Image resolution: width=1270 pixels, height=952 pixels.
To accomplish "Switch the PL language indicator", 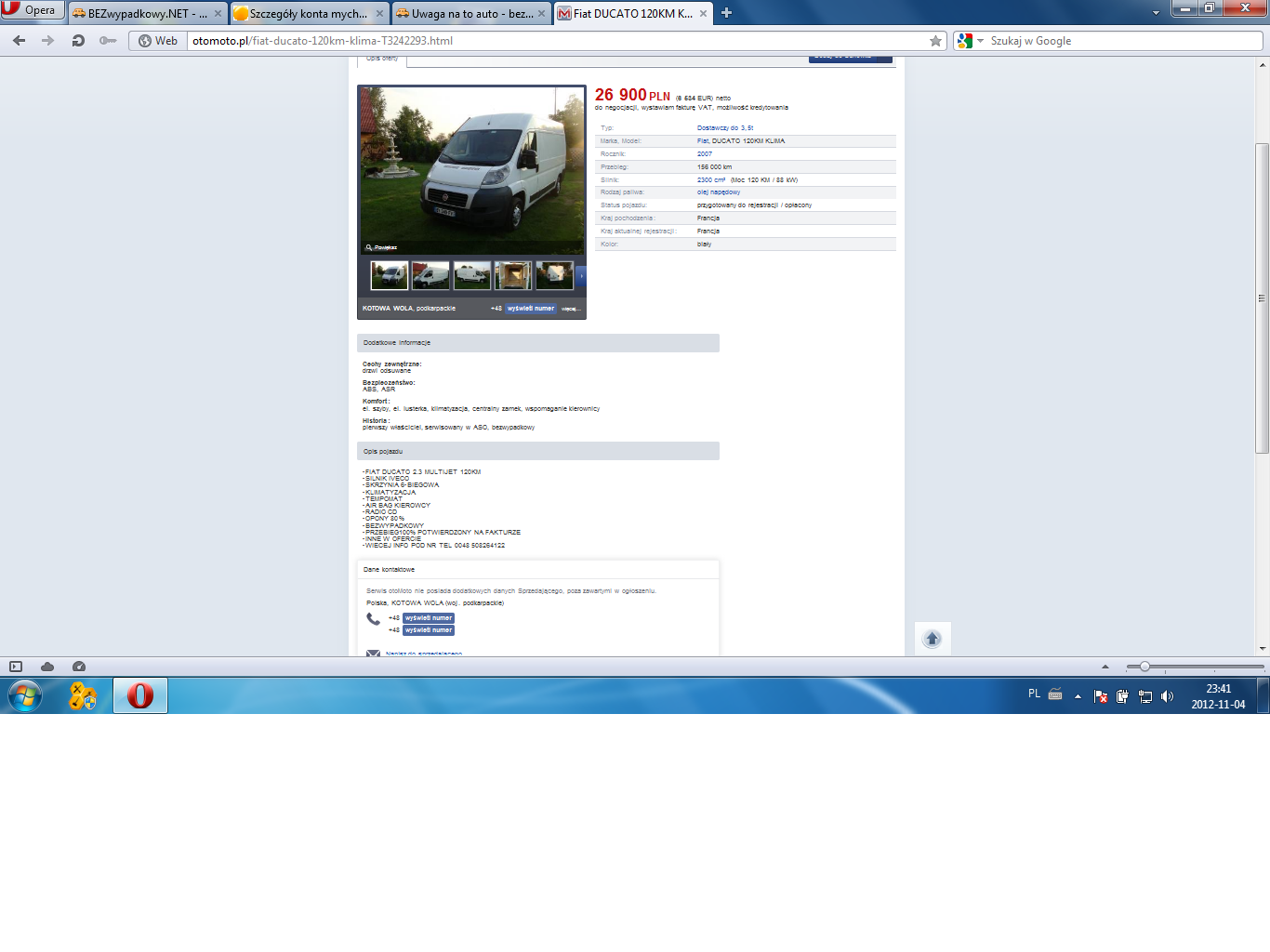I will click(1034, 694).
